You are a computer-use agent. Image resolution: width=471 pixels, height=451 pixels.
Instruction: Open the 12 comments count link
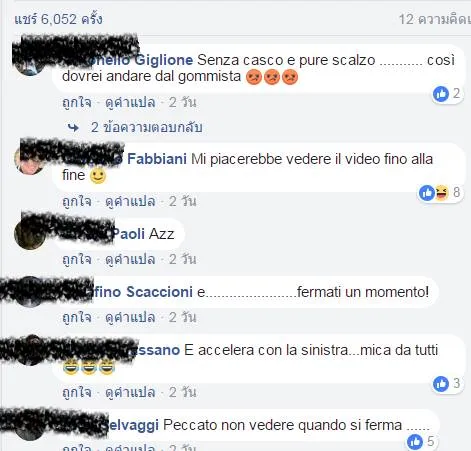435,19
